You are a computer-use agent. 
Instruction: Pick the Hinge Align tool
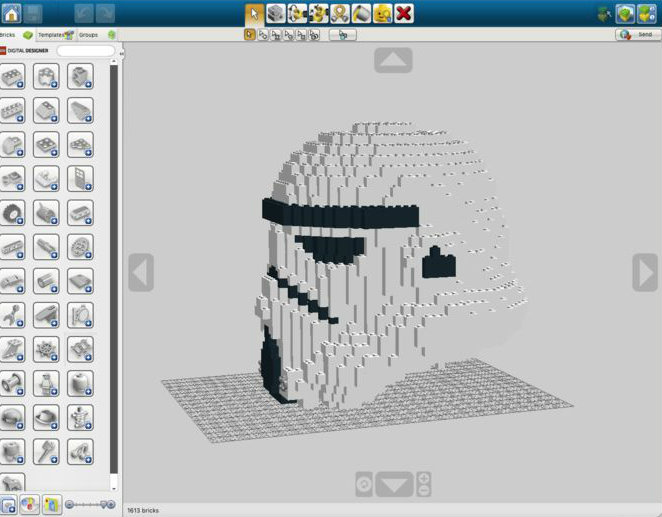tap(319, 14)
